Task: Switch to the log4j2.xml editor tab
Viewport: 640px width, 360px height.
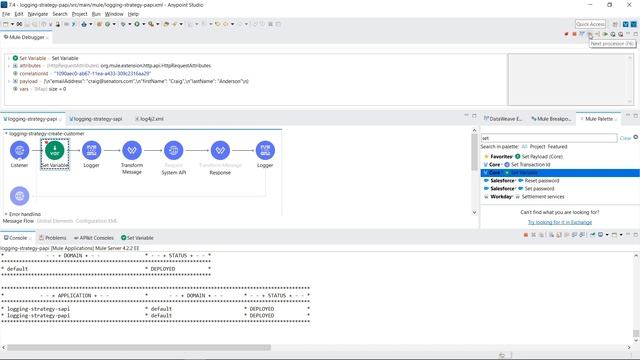Action: point(149,119)
